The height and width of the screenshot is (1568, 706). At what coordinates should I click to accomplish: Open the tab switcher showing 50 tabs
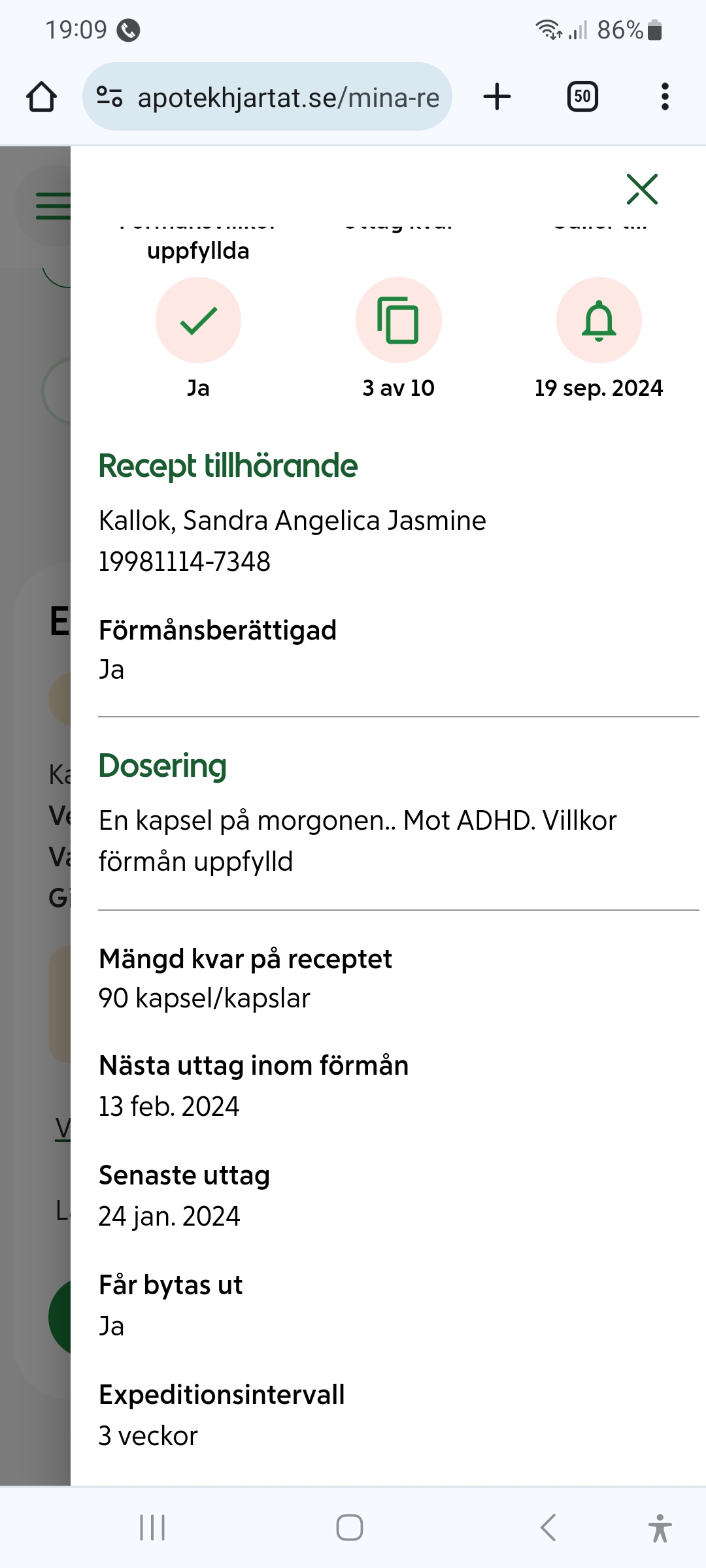point(582,97)
